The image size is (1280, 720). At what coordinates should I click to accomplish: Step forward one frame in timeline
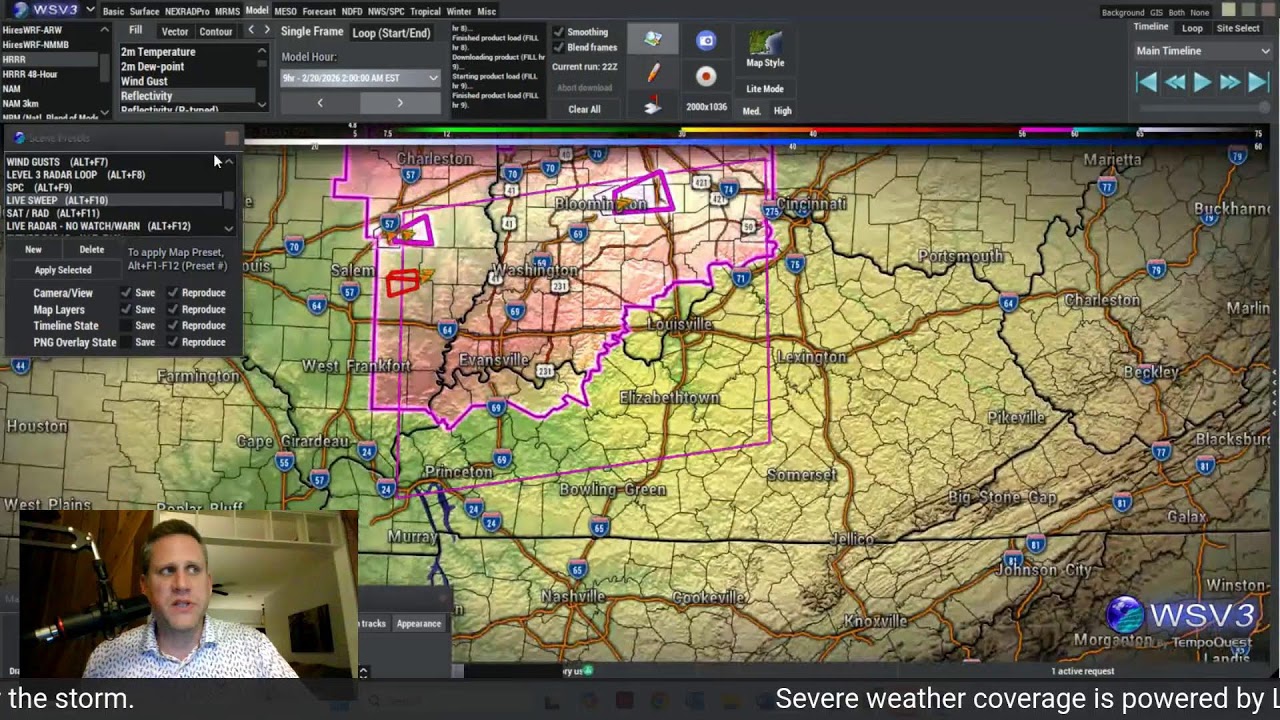pos(1230,83)
